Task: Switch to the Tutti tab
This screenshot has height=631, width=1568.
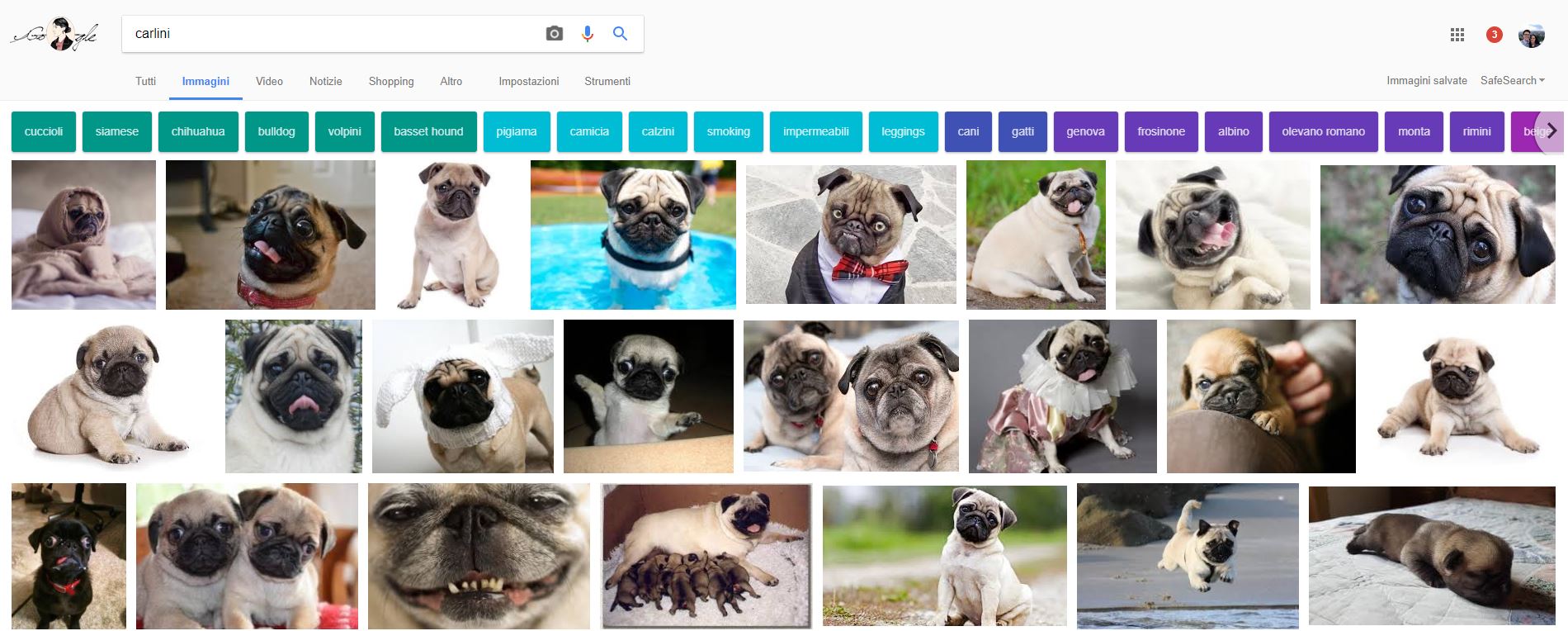Action: pyautogui.click(x=145, y=81)
